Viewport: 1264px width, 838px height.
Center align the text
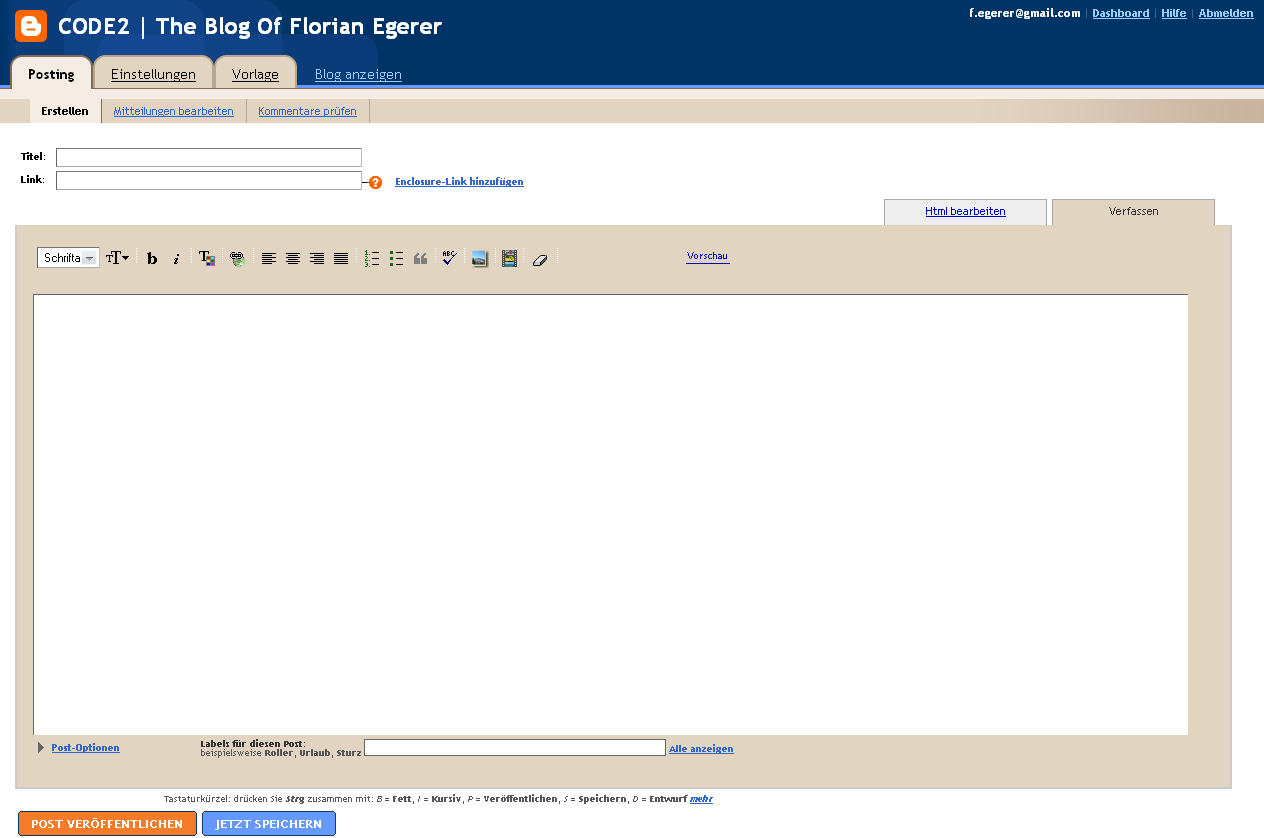point(293,258)
